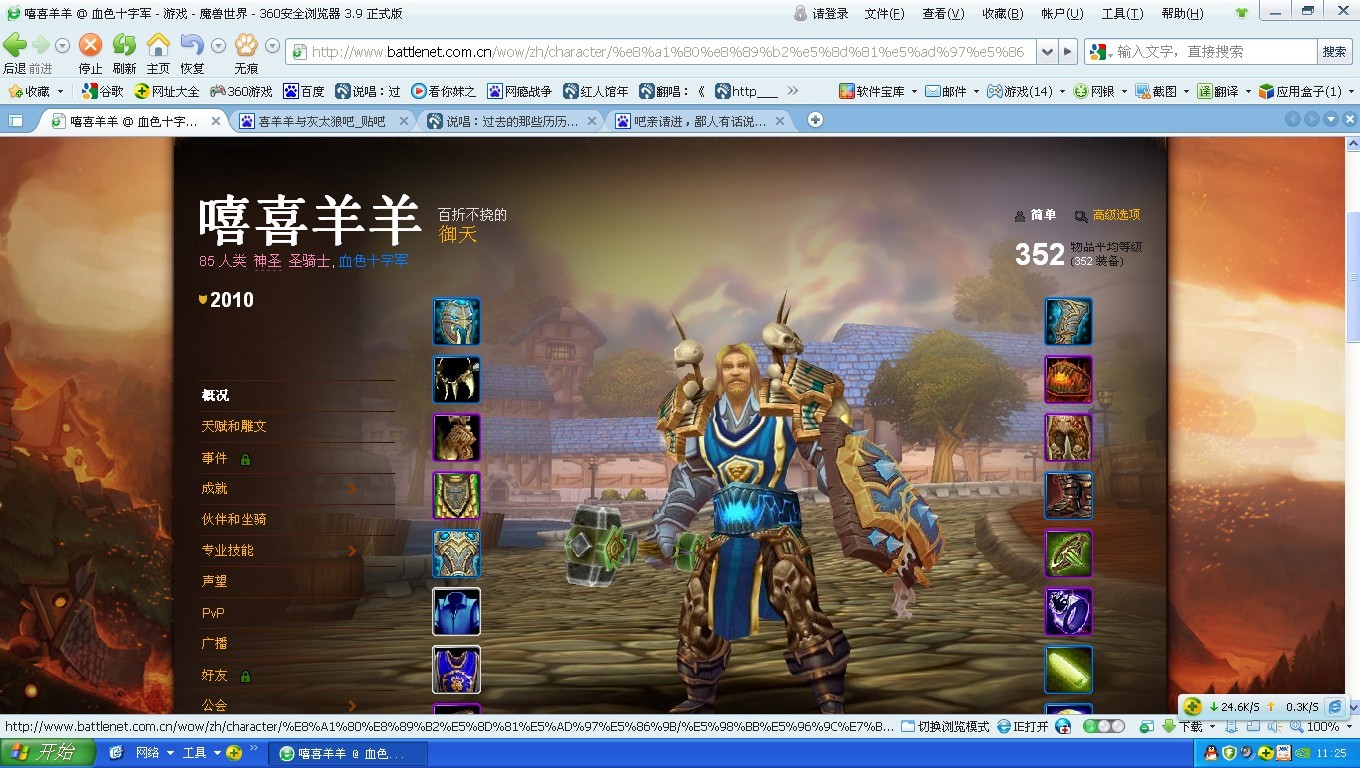Enable 无痕 private browsing paw icon
1360x768 pixels.
click(x=246, y=45)
